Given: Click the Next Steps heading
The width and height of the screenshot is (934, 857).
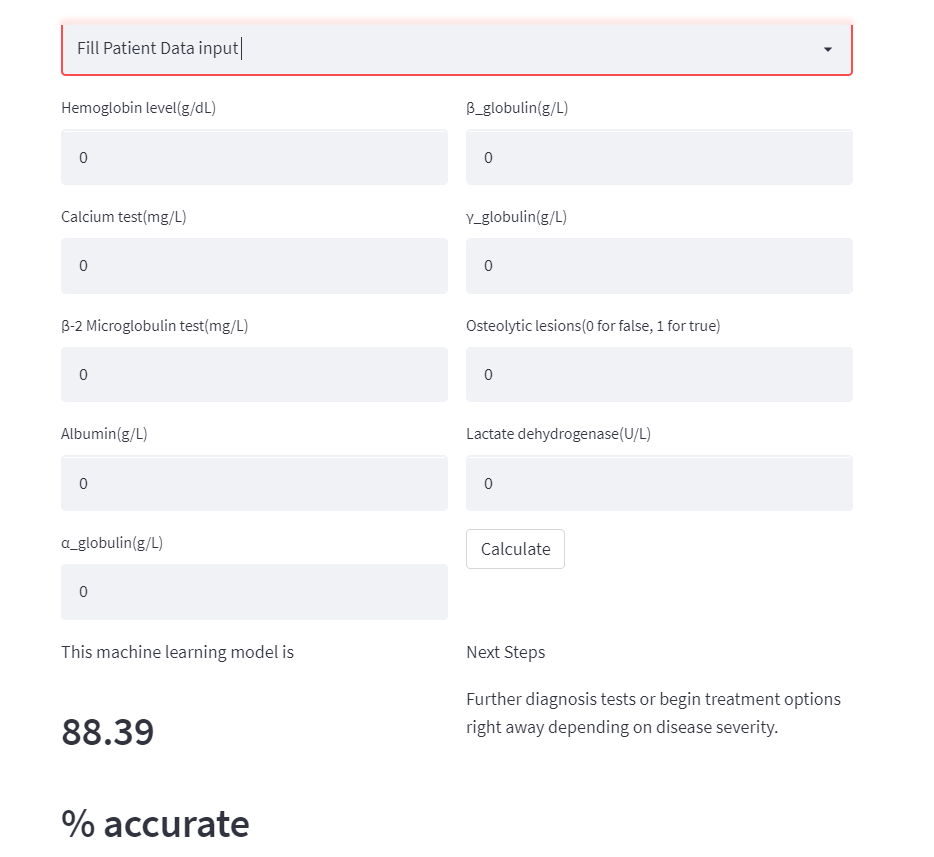Looking at the screenshot, I should click(x=505, y=652).
